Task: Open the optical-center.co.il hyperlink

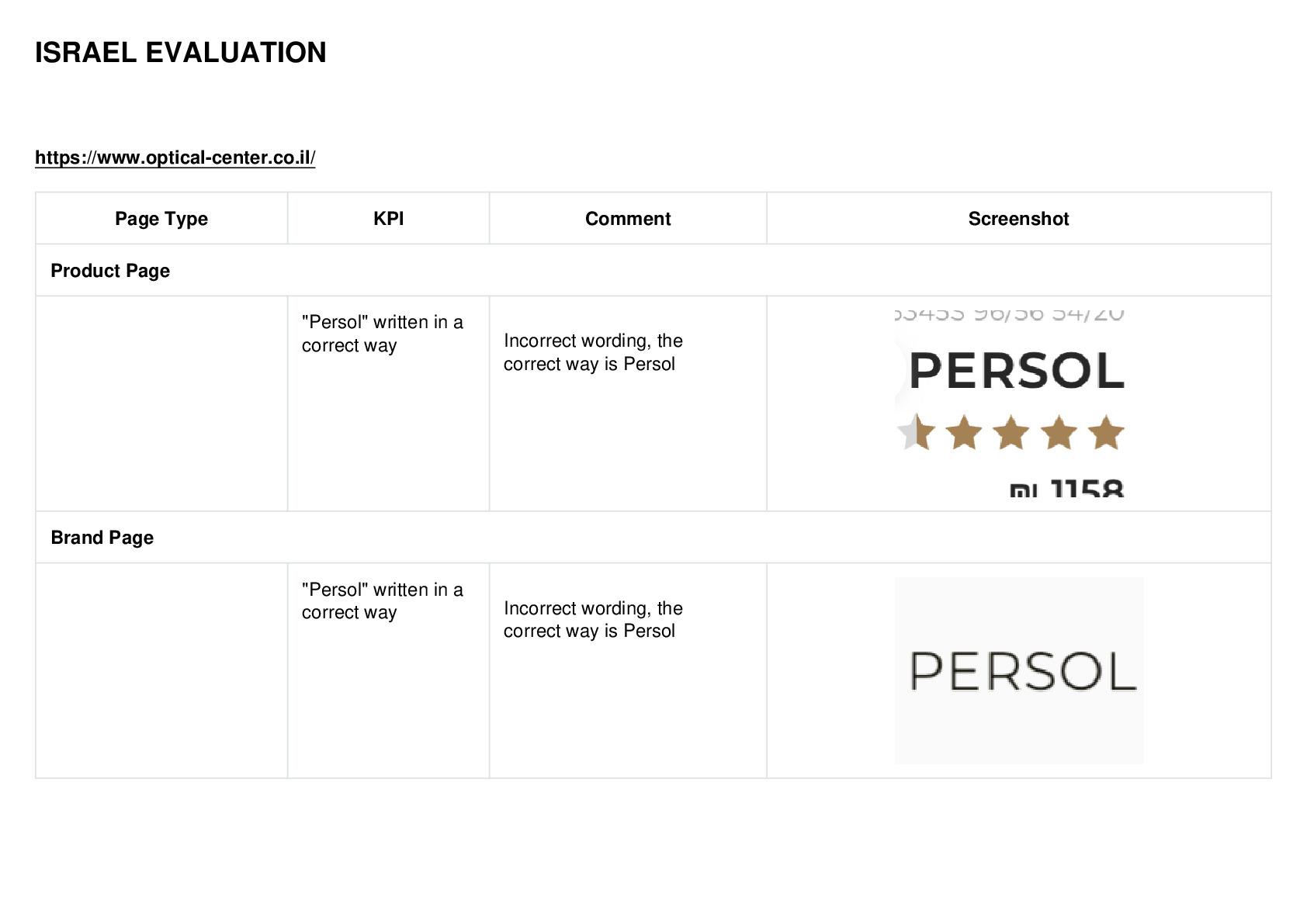Action: pyautogui.click(x=175, y=157)
